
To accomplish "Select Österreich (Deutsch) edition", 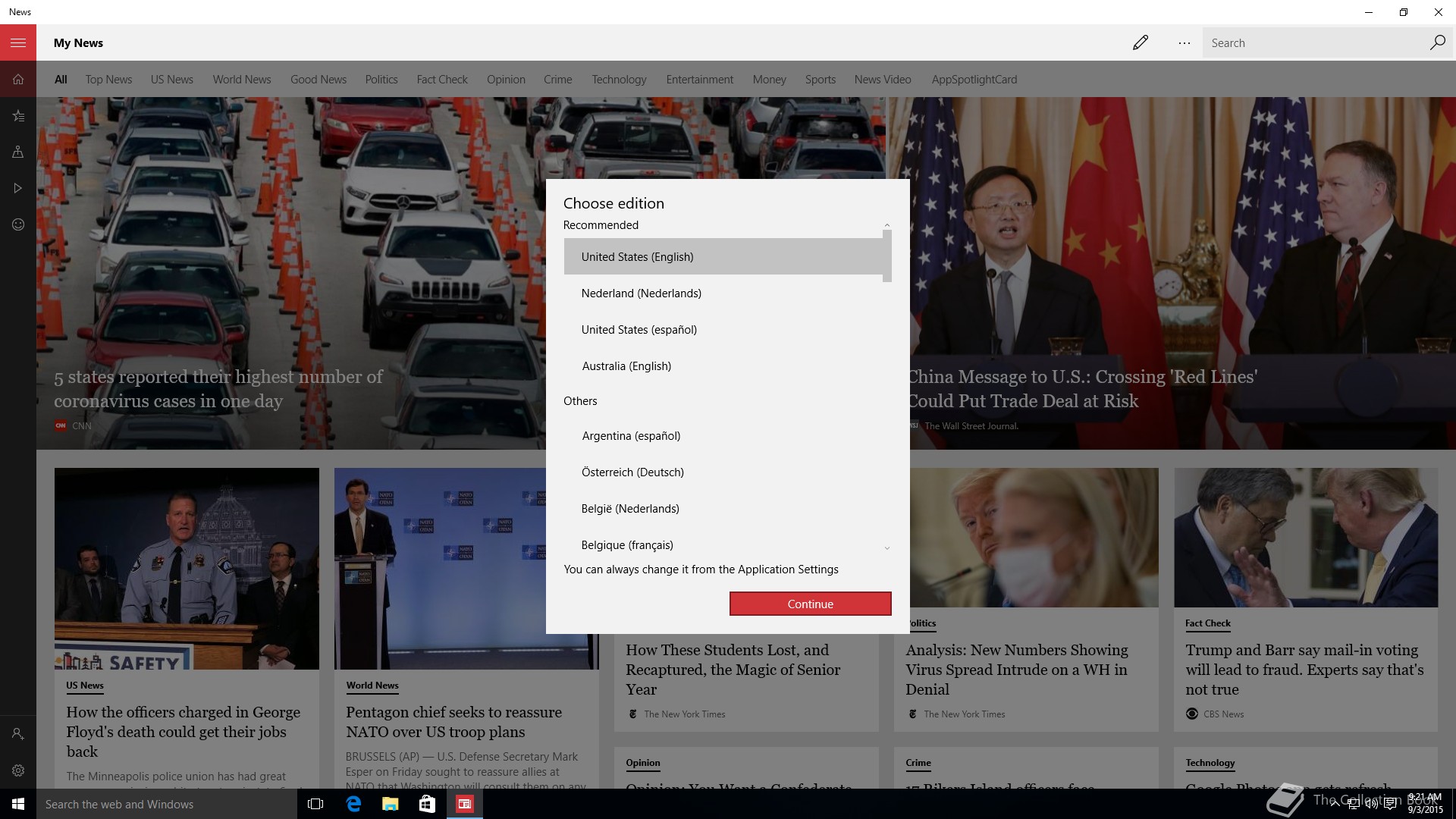I will [723, 472].
